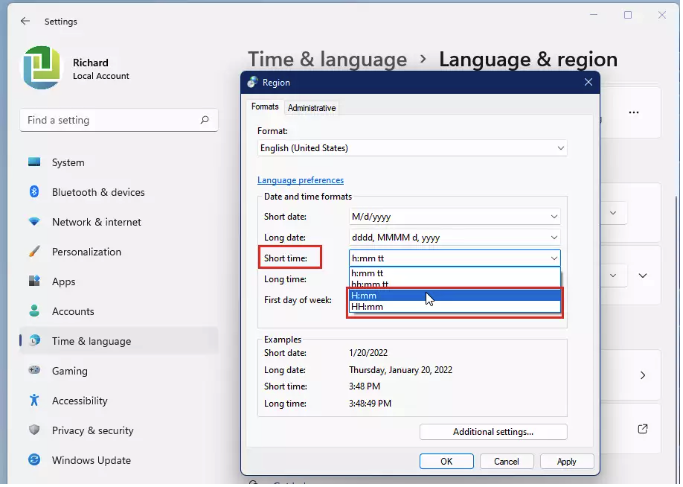The image size is (683, 487).
Task: Click example long date Thursday, January 20, 2022
Action: 400,370
